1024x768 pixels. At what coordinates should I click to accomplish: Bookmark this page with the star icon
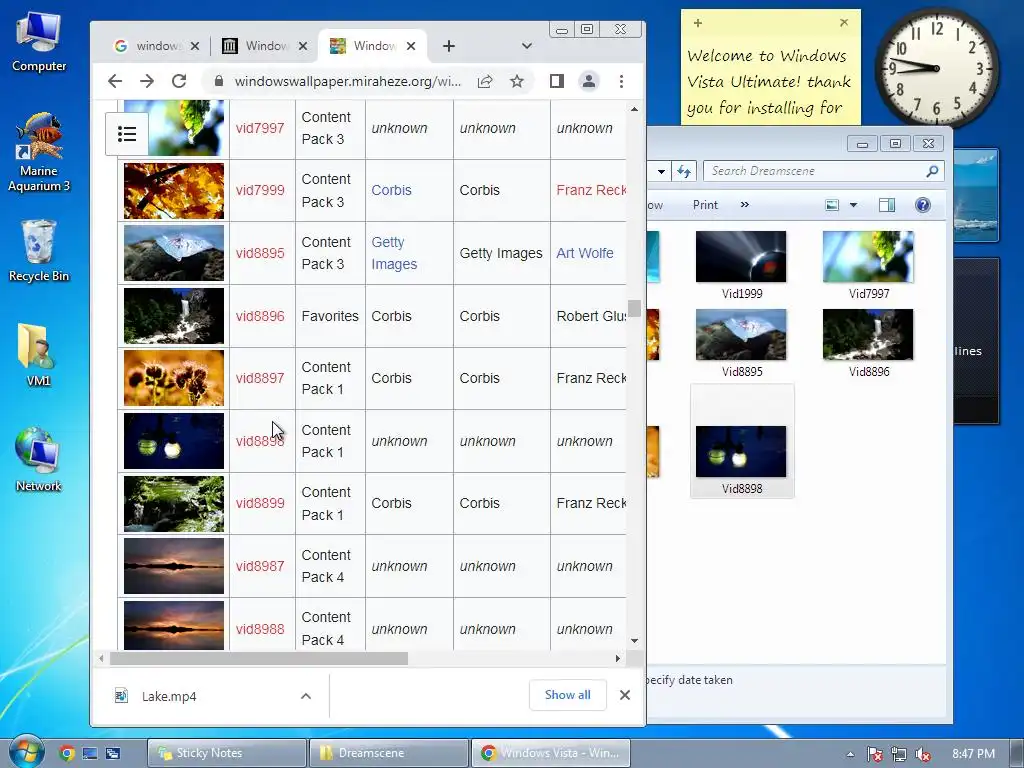tap(517, 81)
